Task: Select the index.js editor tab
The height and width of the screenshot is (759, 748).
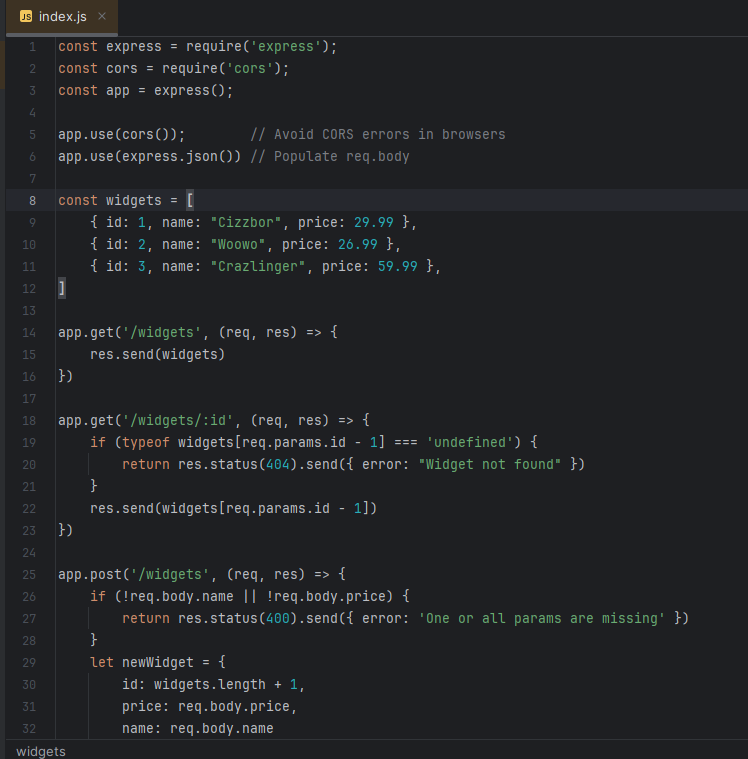Action: pos(62,17)
